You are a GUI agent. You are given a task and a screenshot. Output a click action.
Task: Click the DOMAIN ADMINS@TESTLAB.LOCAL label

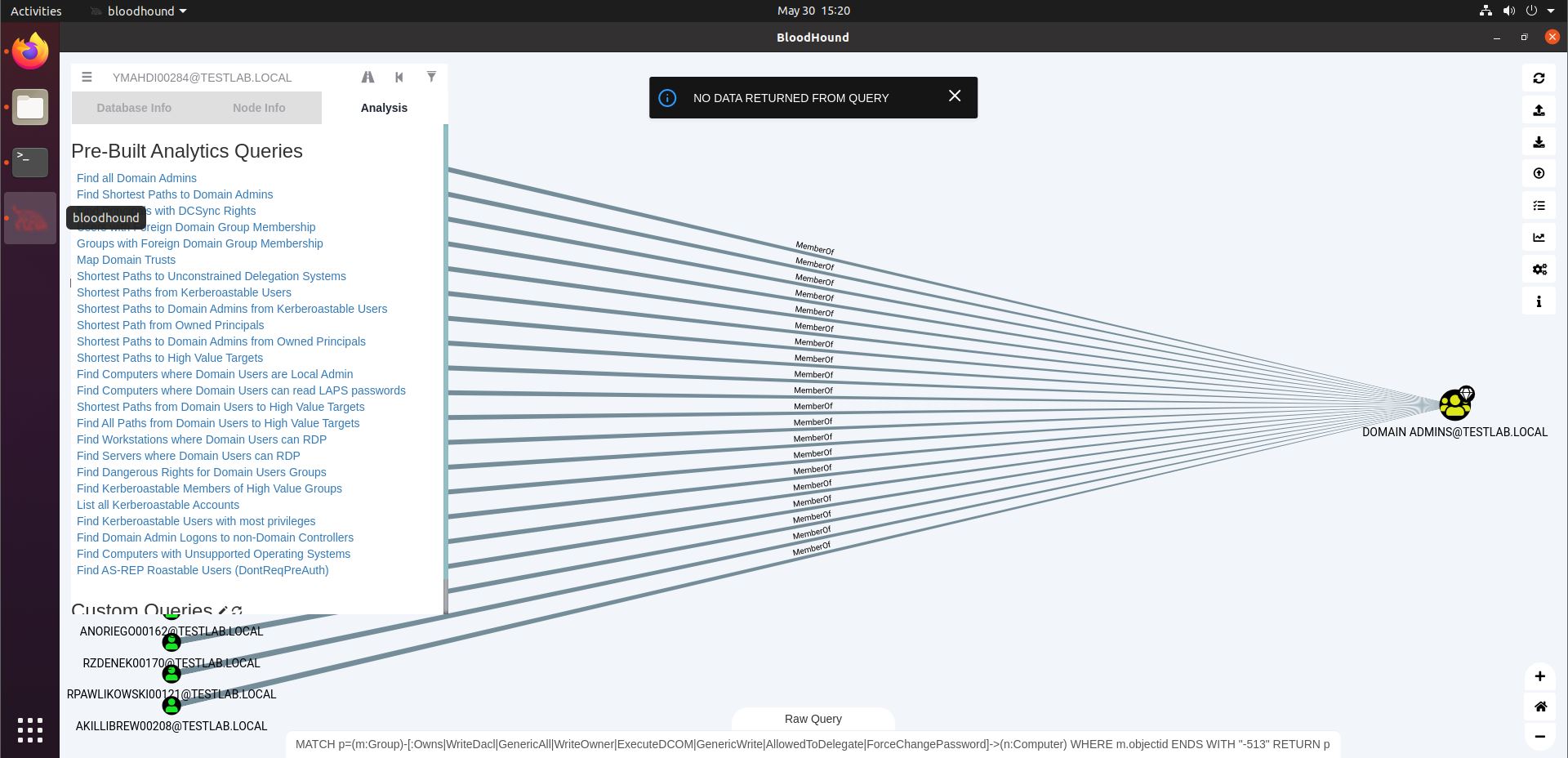pos(1454,432)
